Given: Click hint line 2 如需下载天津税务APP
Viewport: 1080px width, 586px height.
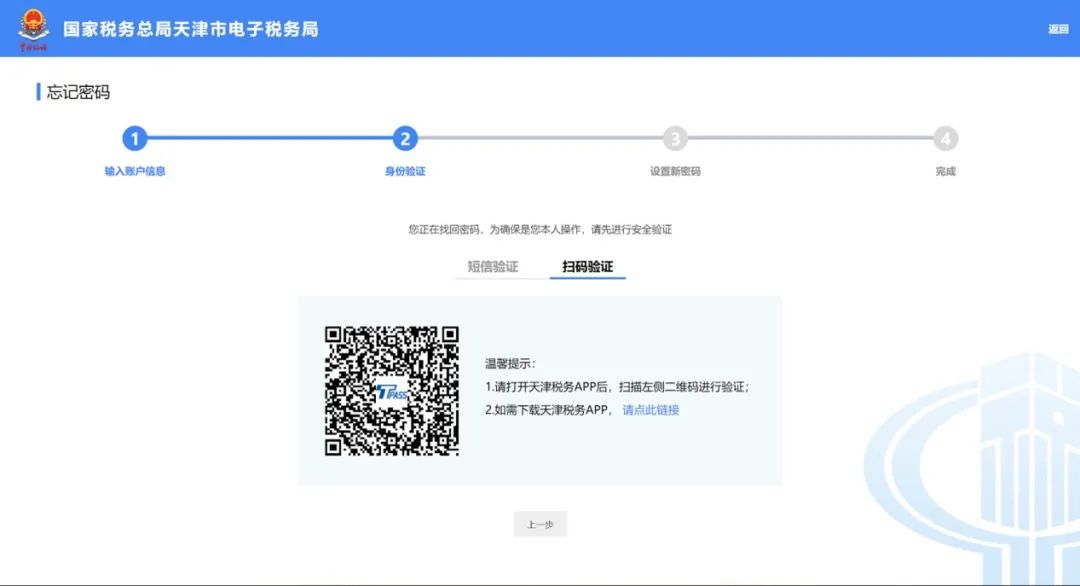Looking at the screenshot, I should (549, 410).
